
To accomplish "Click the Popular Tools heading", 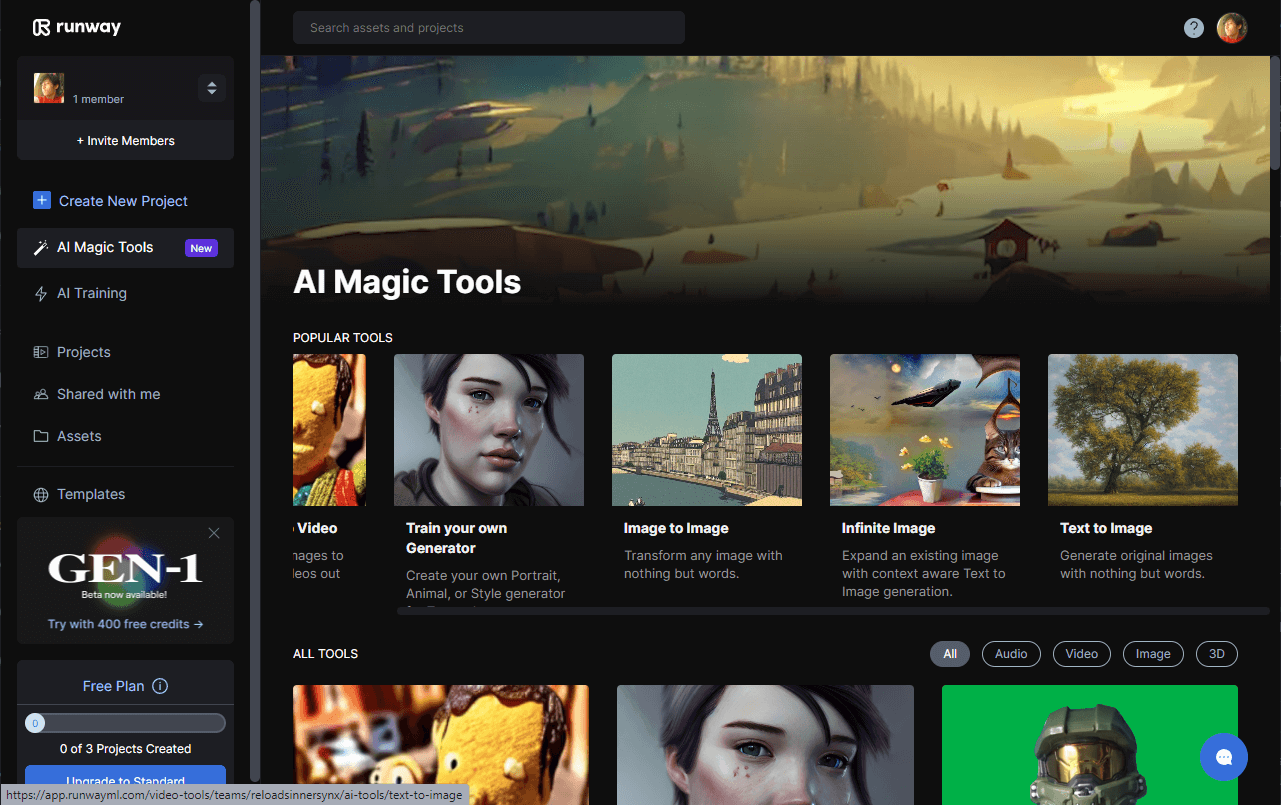I will pyautogui.click(x=343, y=338).
